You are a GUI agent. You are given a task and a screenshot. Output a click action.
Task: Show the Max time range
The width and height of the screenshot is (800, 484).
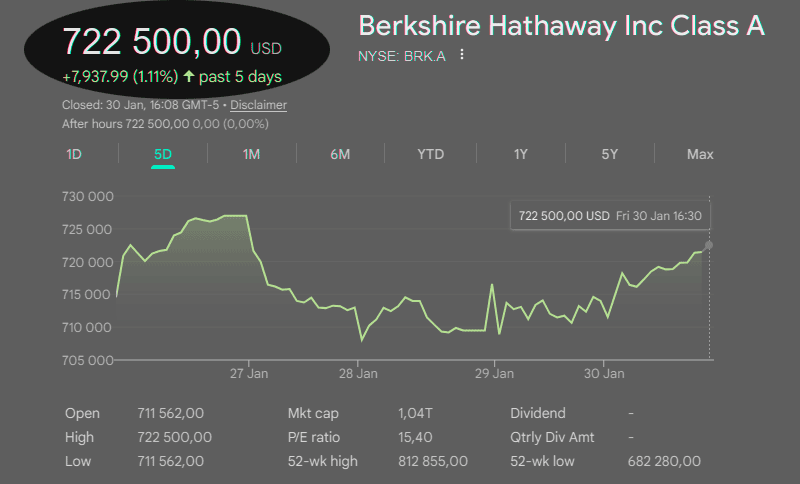[x=700, y=154]
